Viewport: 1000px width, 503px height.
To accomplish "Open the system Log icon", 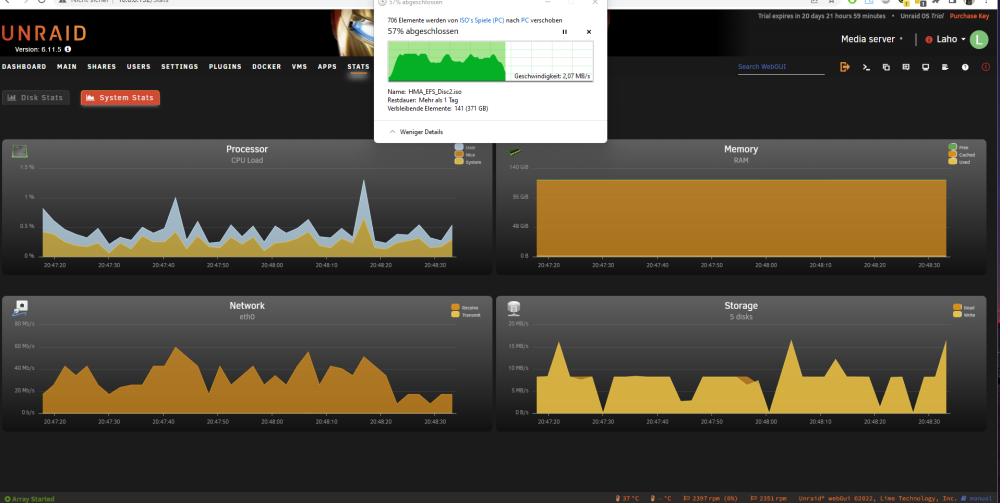I will 945,67.
